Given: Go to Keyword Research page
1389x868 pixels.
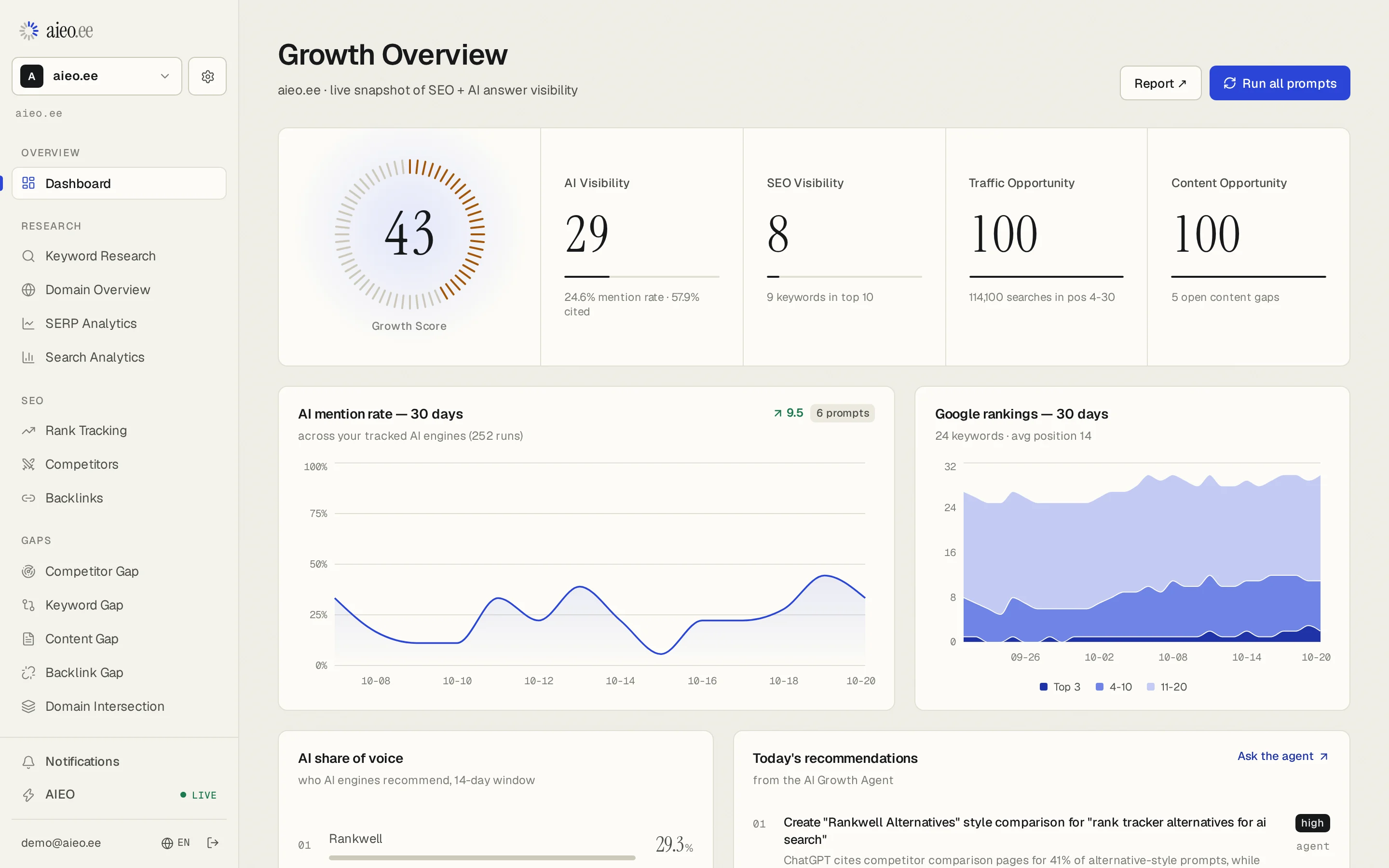Looking at the screenshot, I should pyautogui.click(x=119, y=256).
